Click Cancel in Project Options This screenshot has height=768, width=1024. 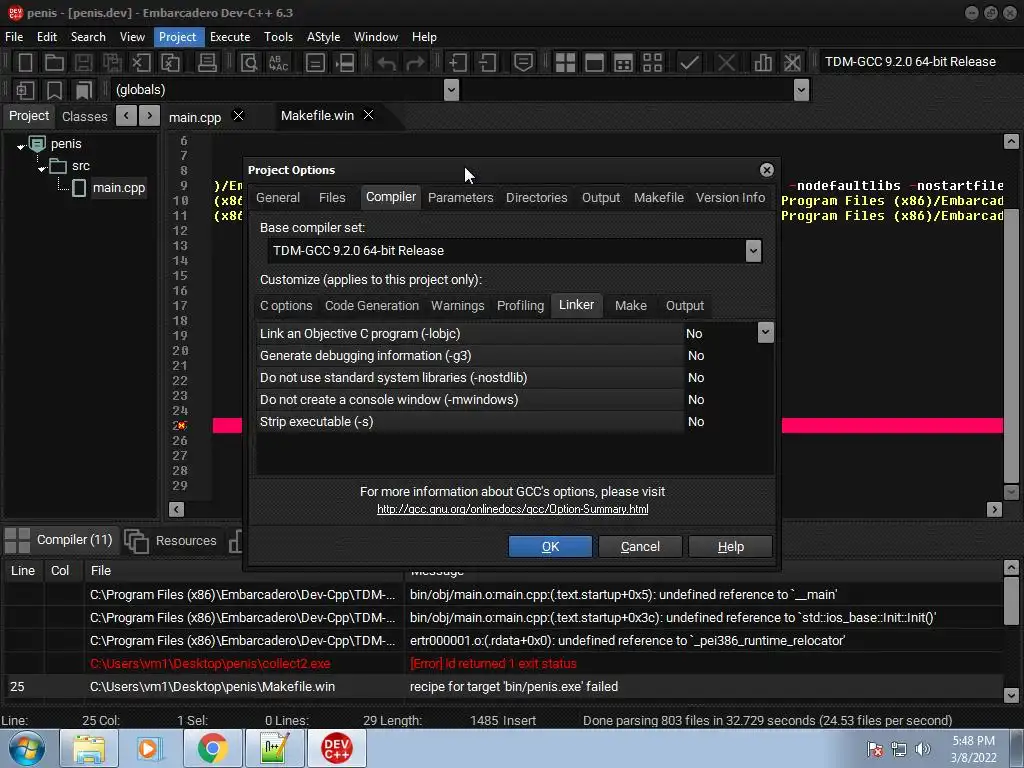(640, 547)
